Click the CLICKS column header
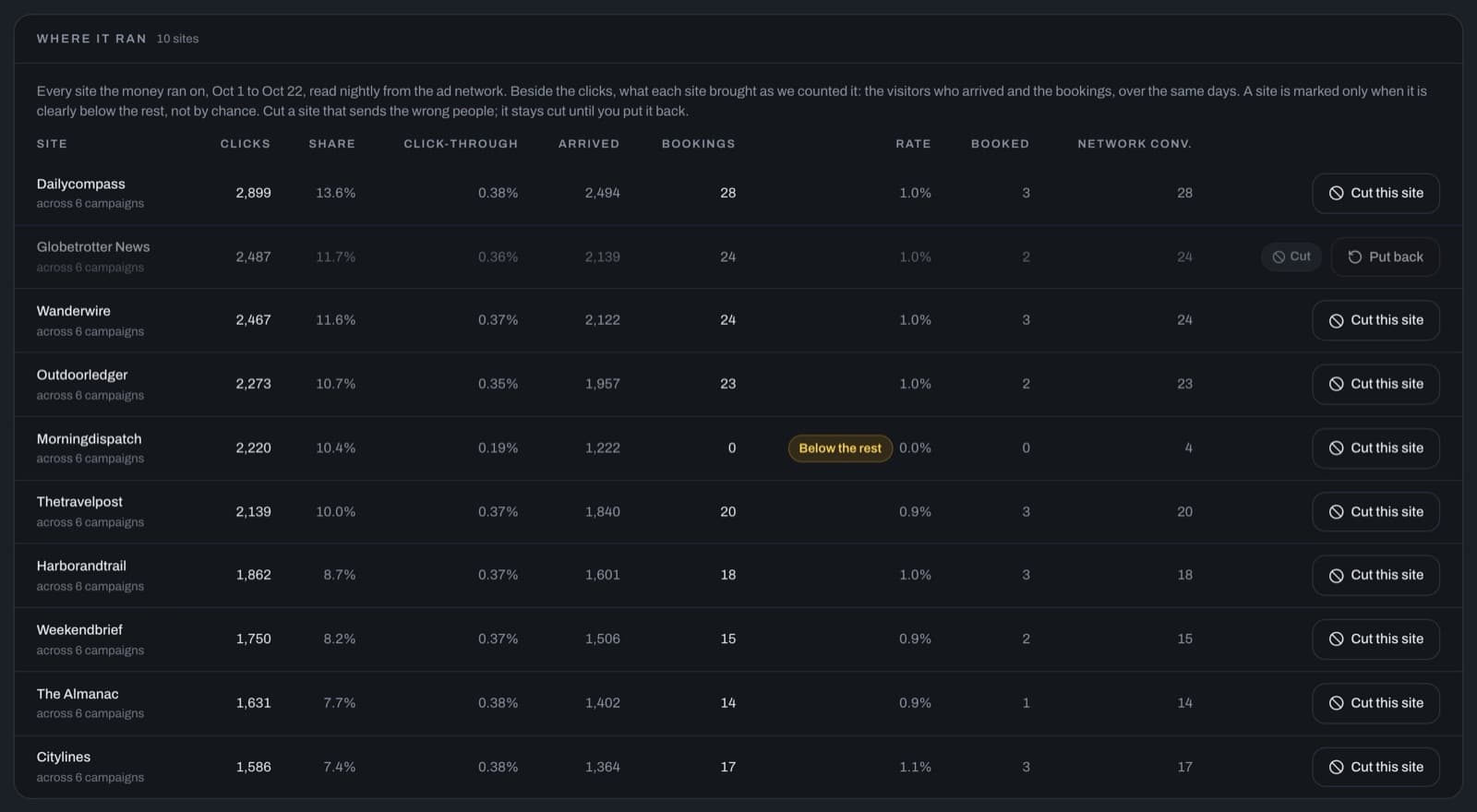The image size is (1477, 812). point(246,144)
